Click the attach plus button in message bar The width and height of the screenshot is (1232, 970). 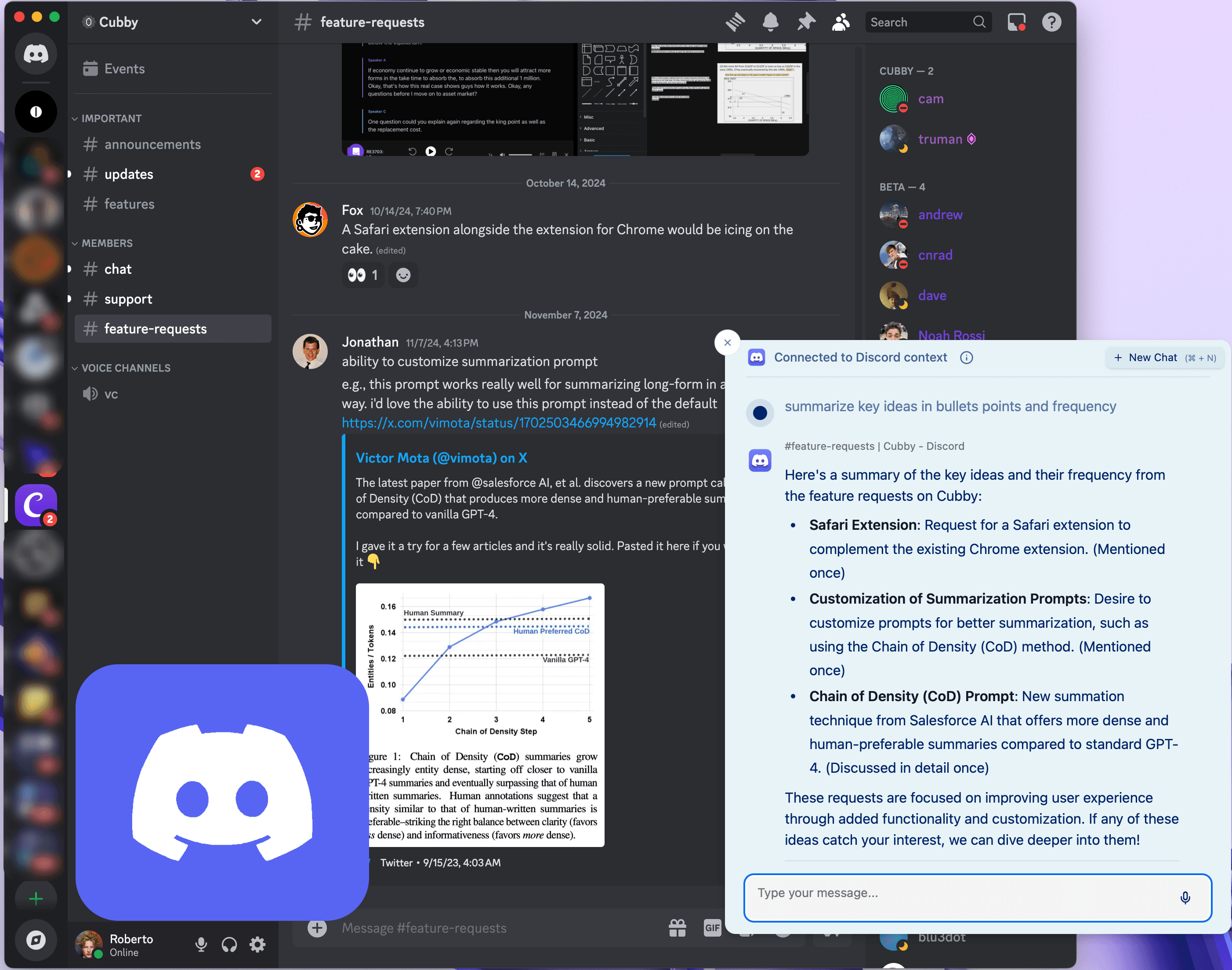(x=317, y=929)
